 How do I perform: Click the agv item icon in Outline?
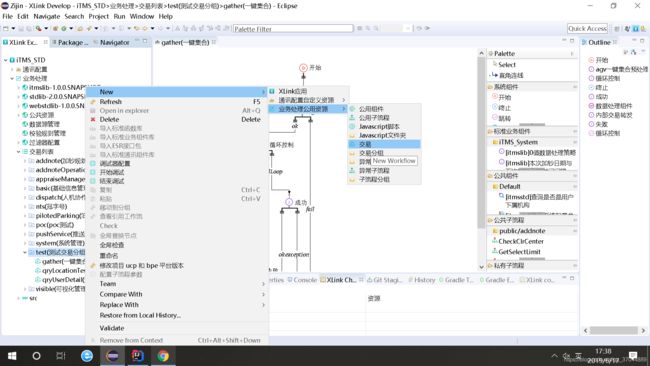(x=591, y=69)
